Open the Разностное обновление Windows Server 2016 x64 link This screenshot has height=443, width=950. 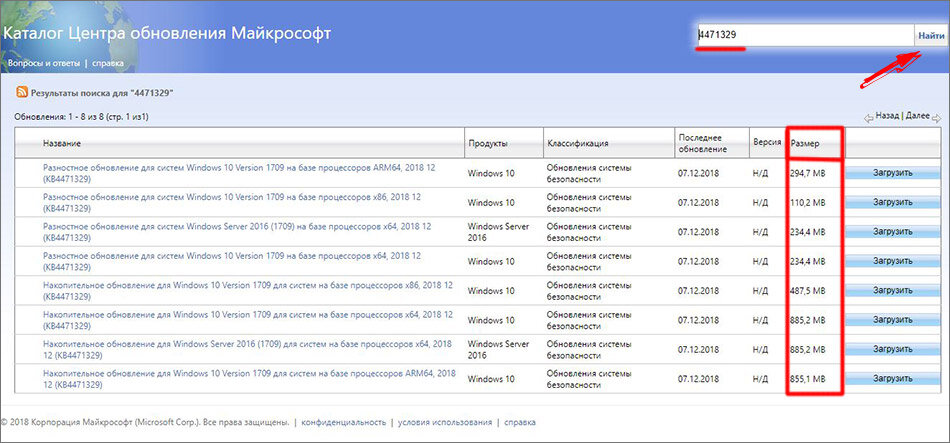[x=237, y=231]
